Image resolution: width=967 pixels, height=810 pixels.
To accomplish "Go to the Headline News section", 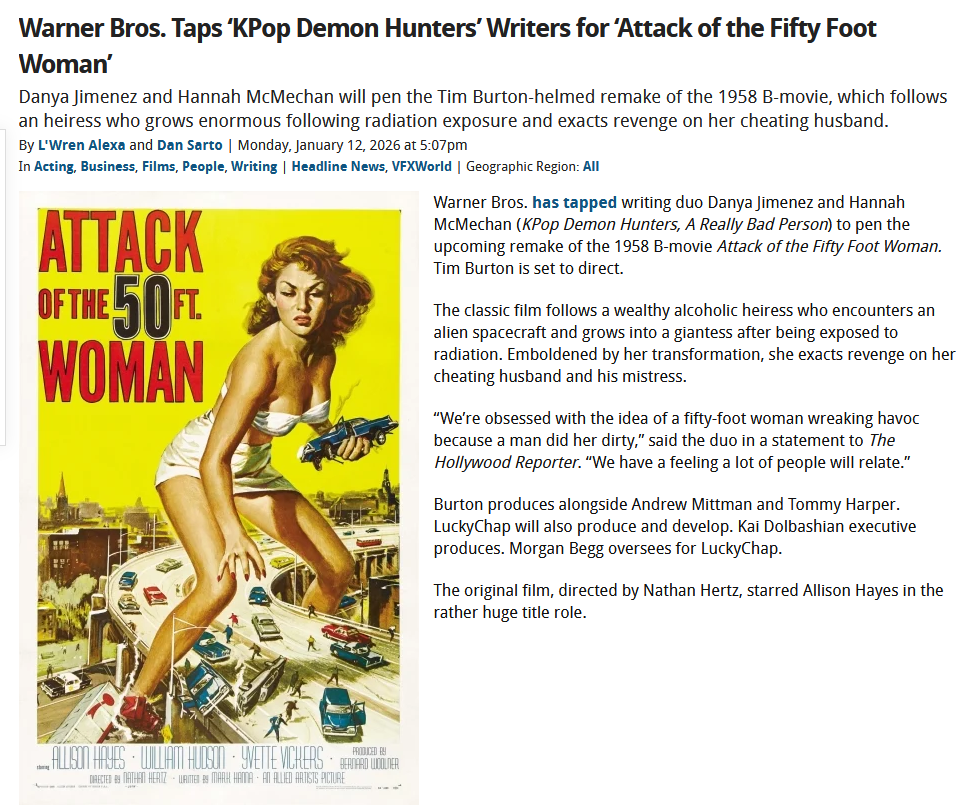I will [x=338, y=167].
